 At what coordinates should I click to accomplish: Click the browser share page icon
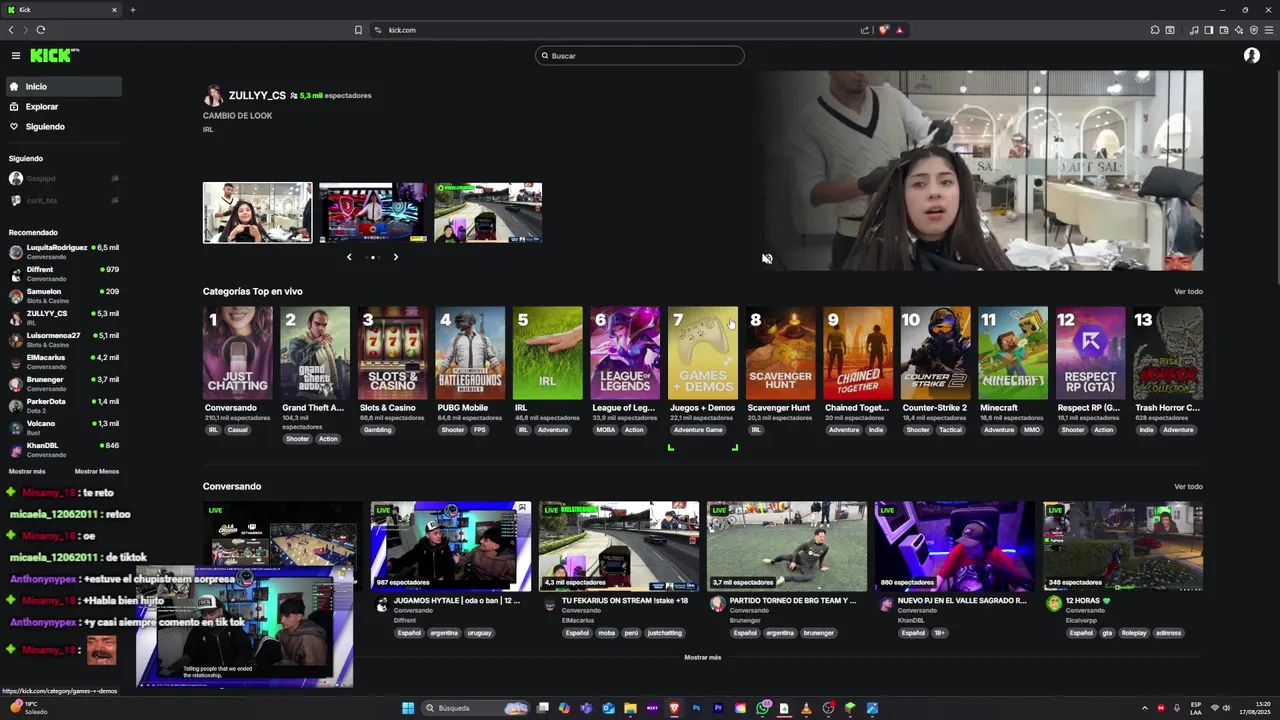coord(865,30)
